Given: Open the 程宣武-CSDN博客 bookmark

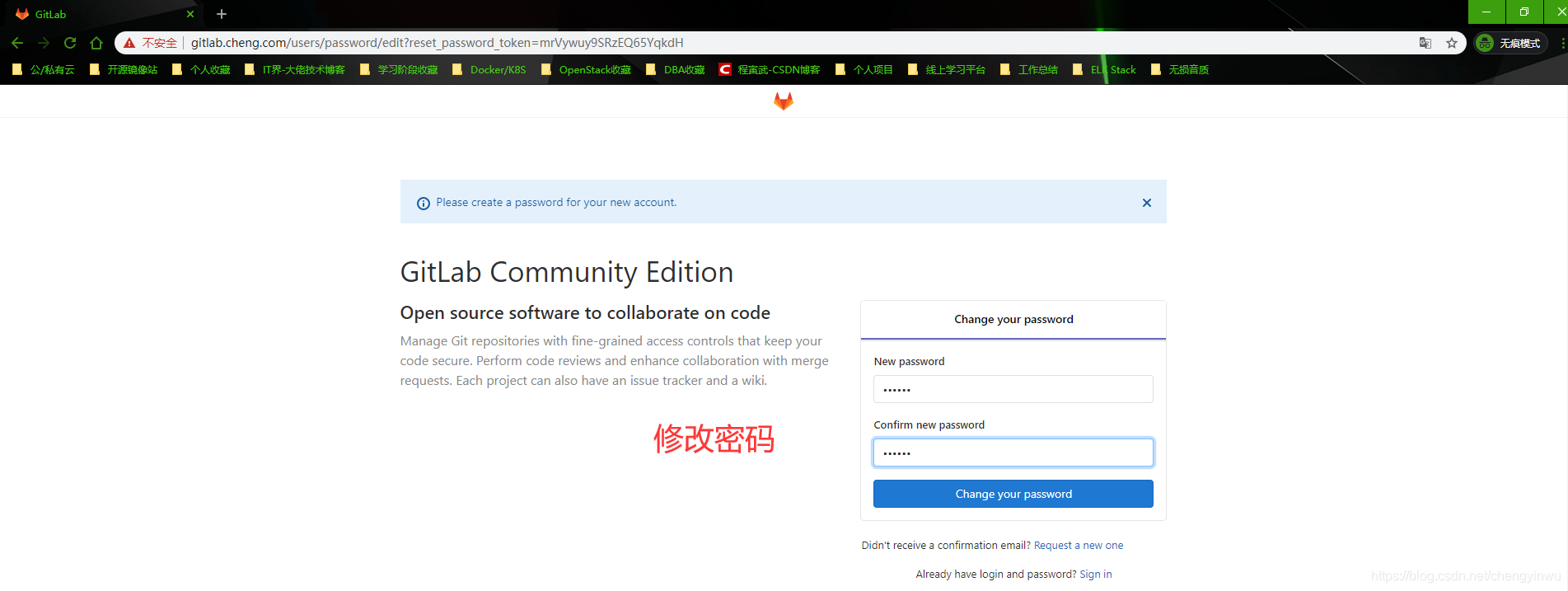Looking at the screenshot, I should [770, 70].
